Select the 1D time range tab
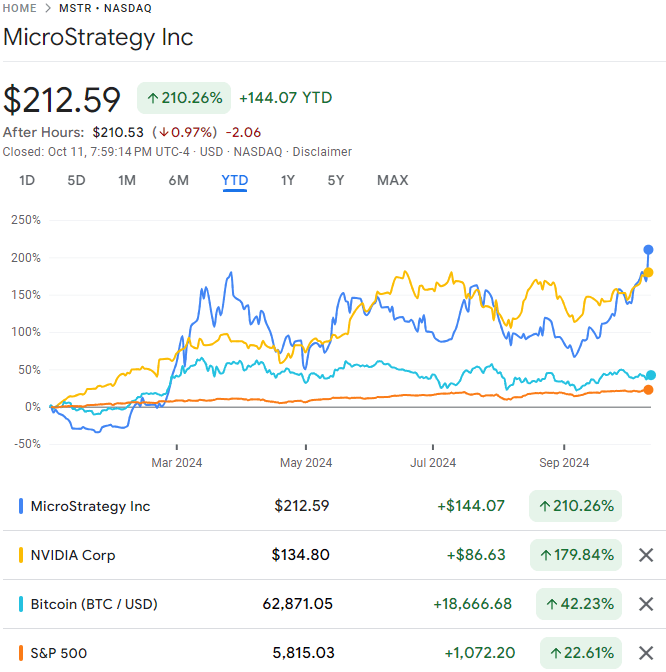 point(28,181)
